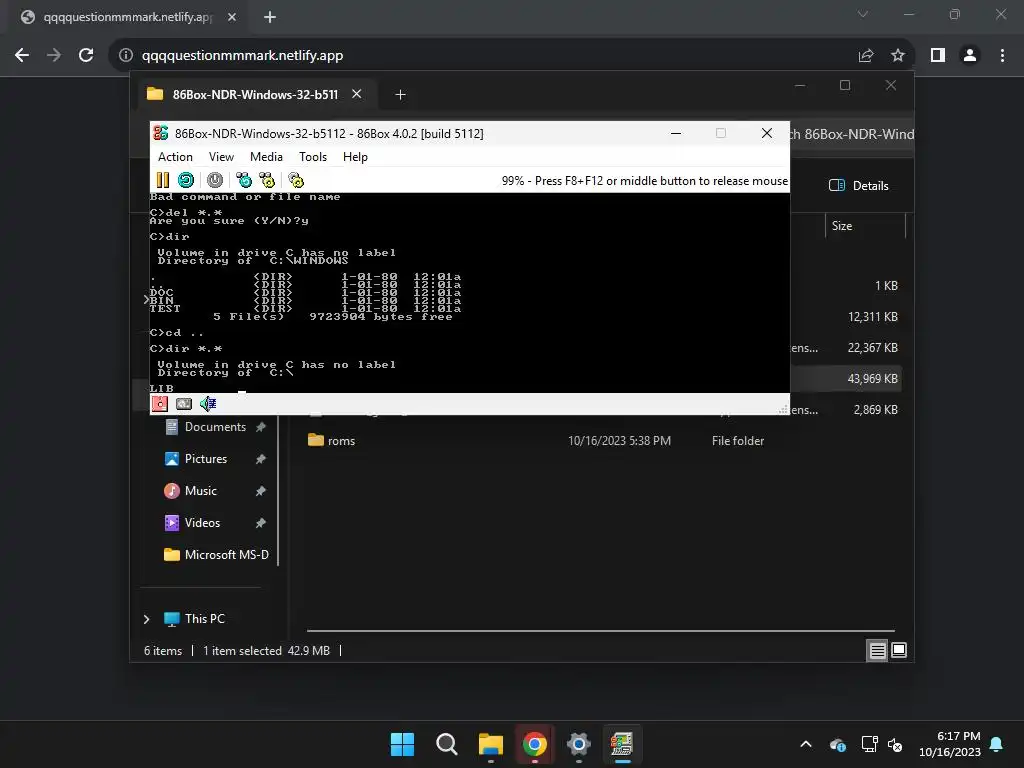Screen dimensions: 1024x768
Task: Click the teal hard reset icon
Action: coord(186,180)
